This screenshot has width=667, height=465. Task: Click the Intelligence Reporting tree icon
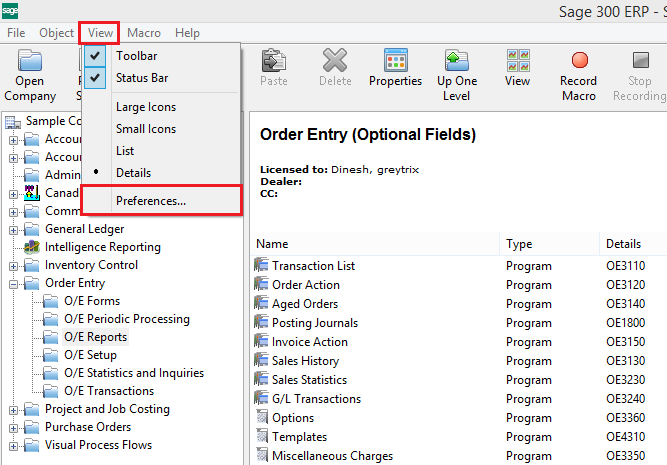pos(31,247)
